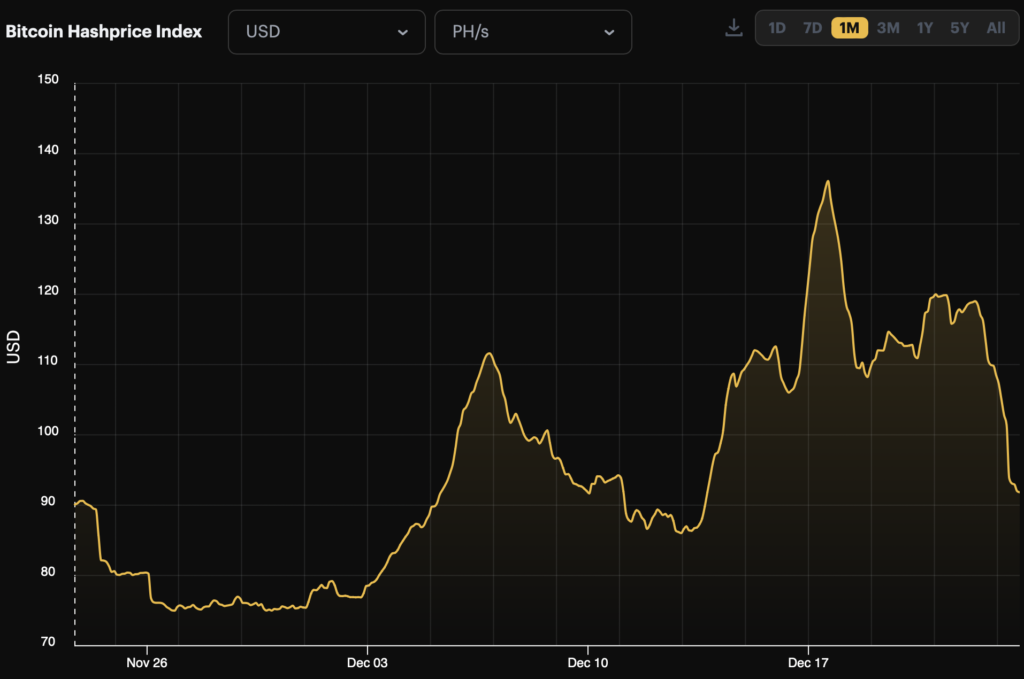Click the Dec 10 date label on x-axis

pos(588,663)
